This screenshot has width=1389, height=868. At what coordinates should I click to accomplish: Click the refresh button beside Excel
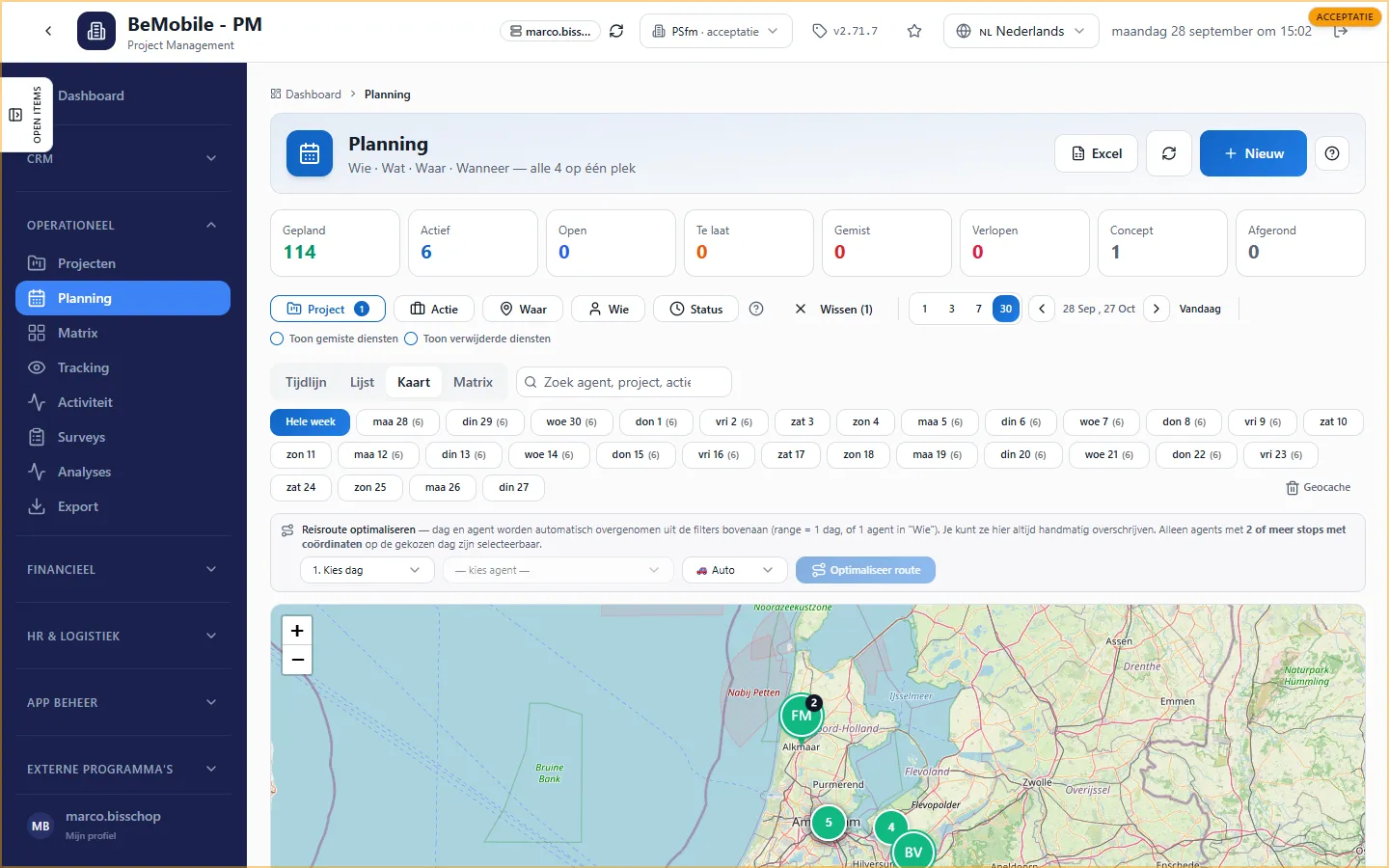pos(1169,153)
